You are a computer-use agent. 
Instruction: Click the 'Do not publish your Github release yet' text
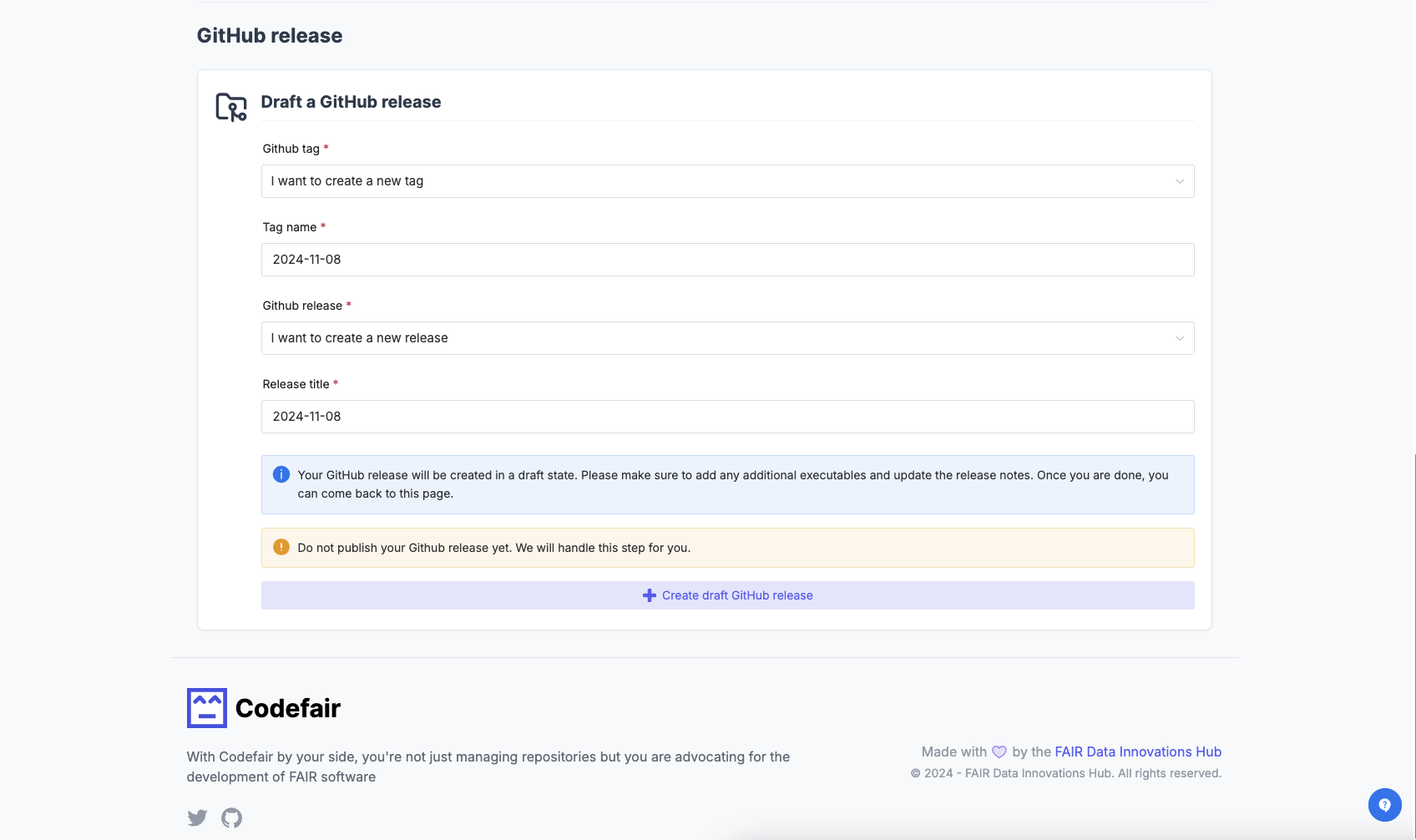tap(494, 548)
